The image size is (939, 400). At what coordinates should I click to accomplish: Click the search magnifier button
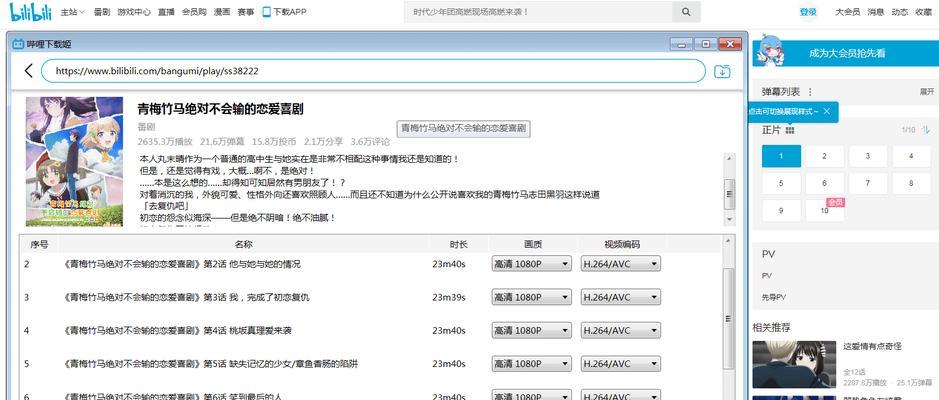[x=686, y=11]
